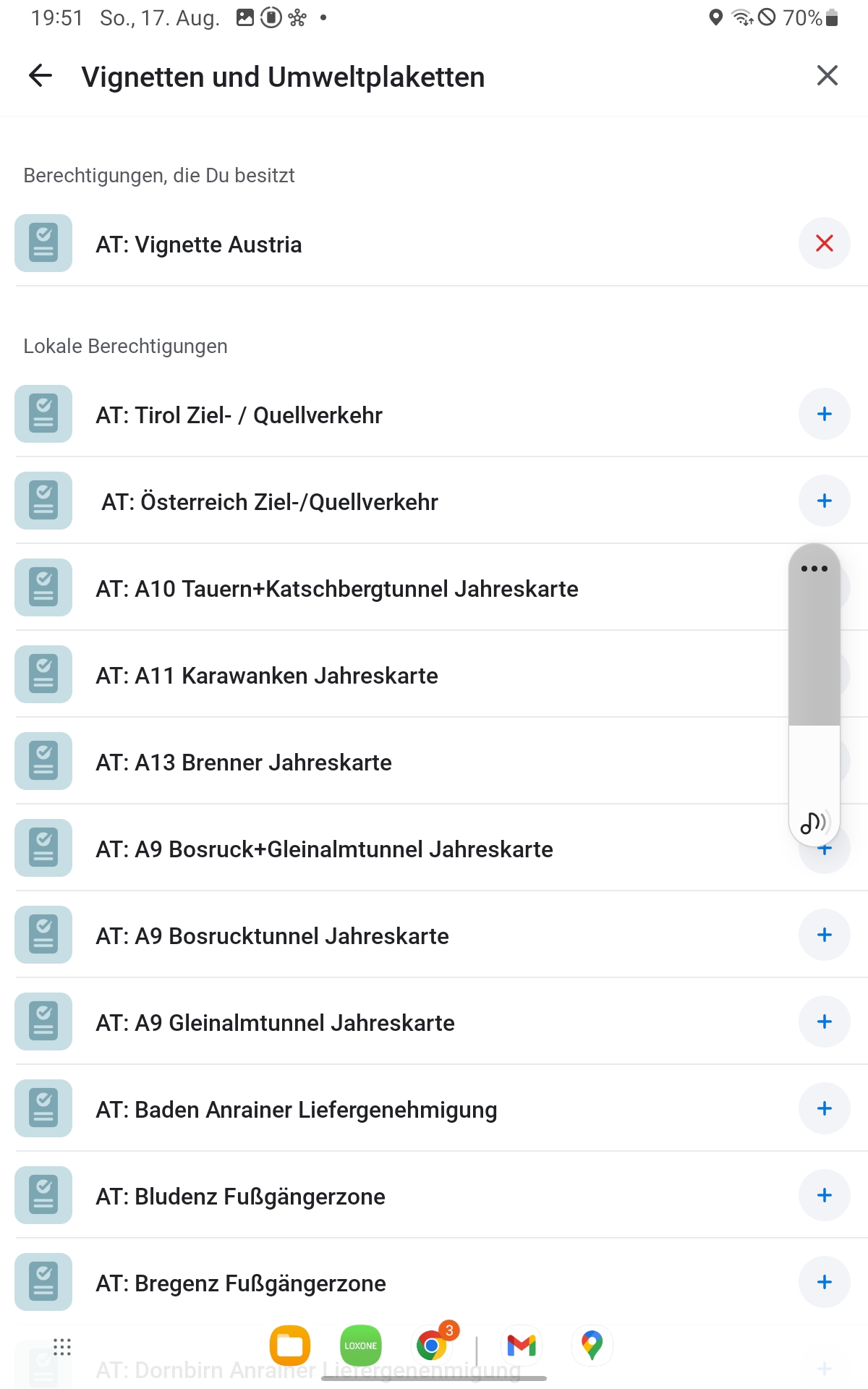
Task: Open Google Maps from taskbar
Action: coord(592,1346)
